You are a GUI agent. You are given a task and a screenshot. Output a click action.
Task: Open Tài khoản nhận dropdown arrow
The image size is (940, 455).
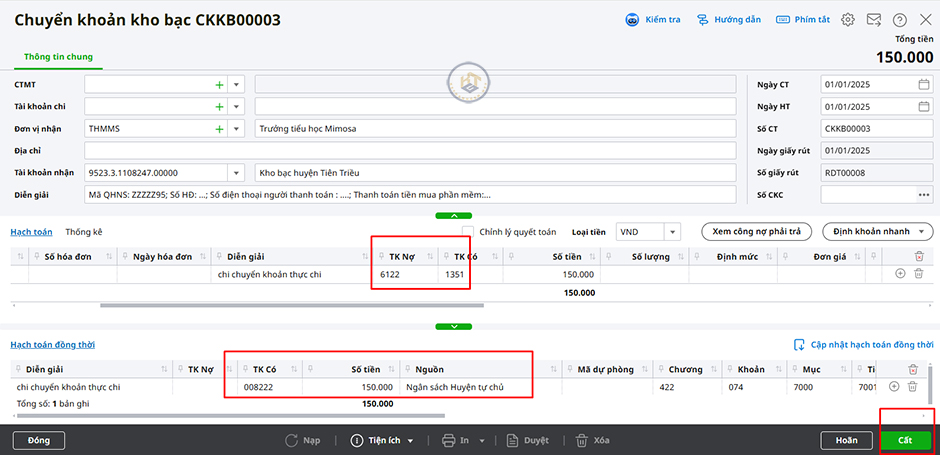236,172
